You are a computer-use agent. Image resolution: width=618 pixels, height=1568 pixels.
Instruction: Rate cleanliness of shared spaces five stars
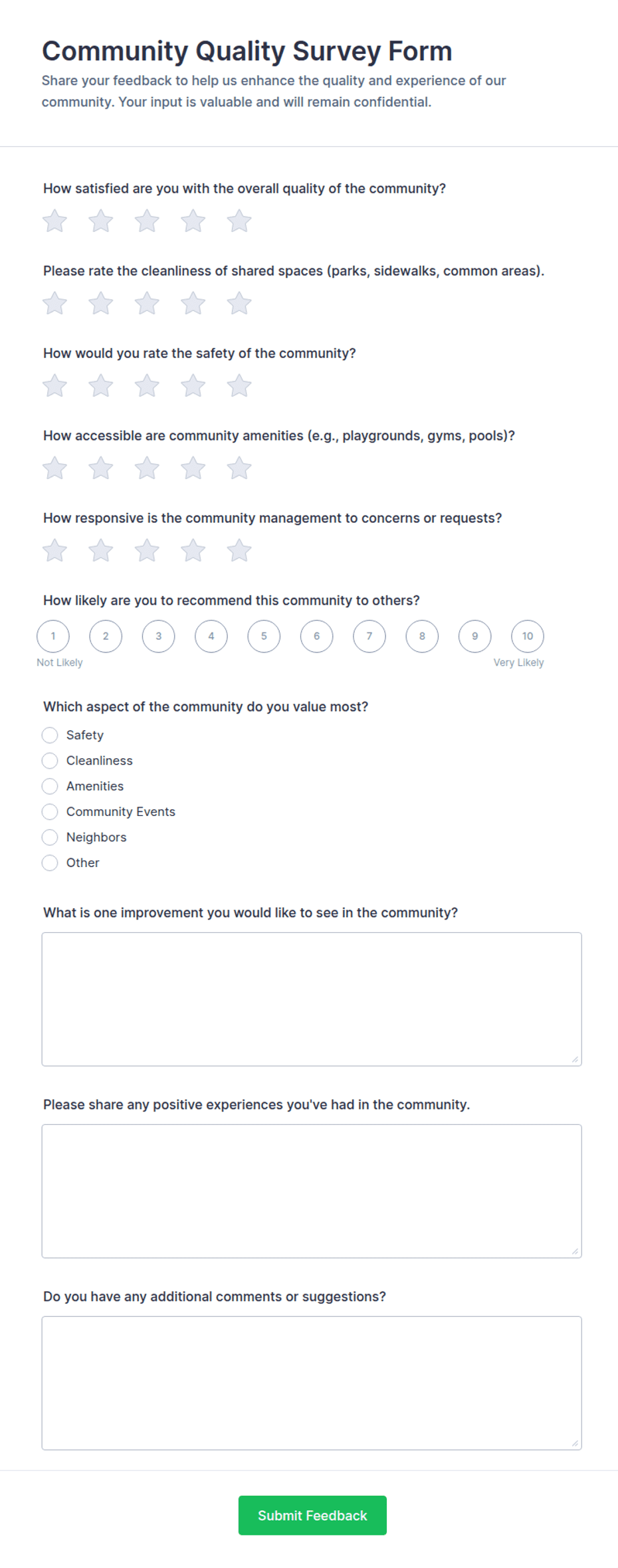point(239,304)
